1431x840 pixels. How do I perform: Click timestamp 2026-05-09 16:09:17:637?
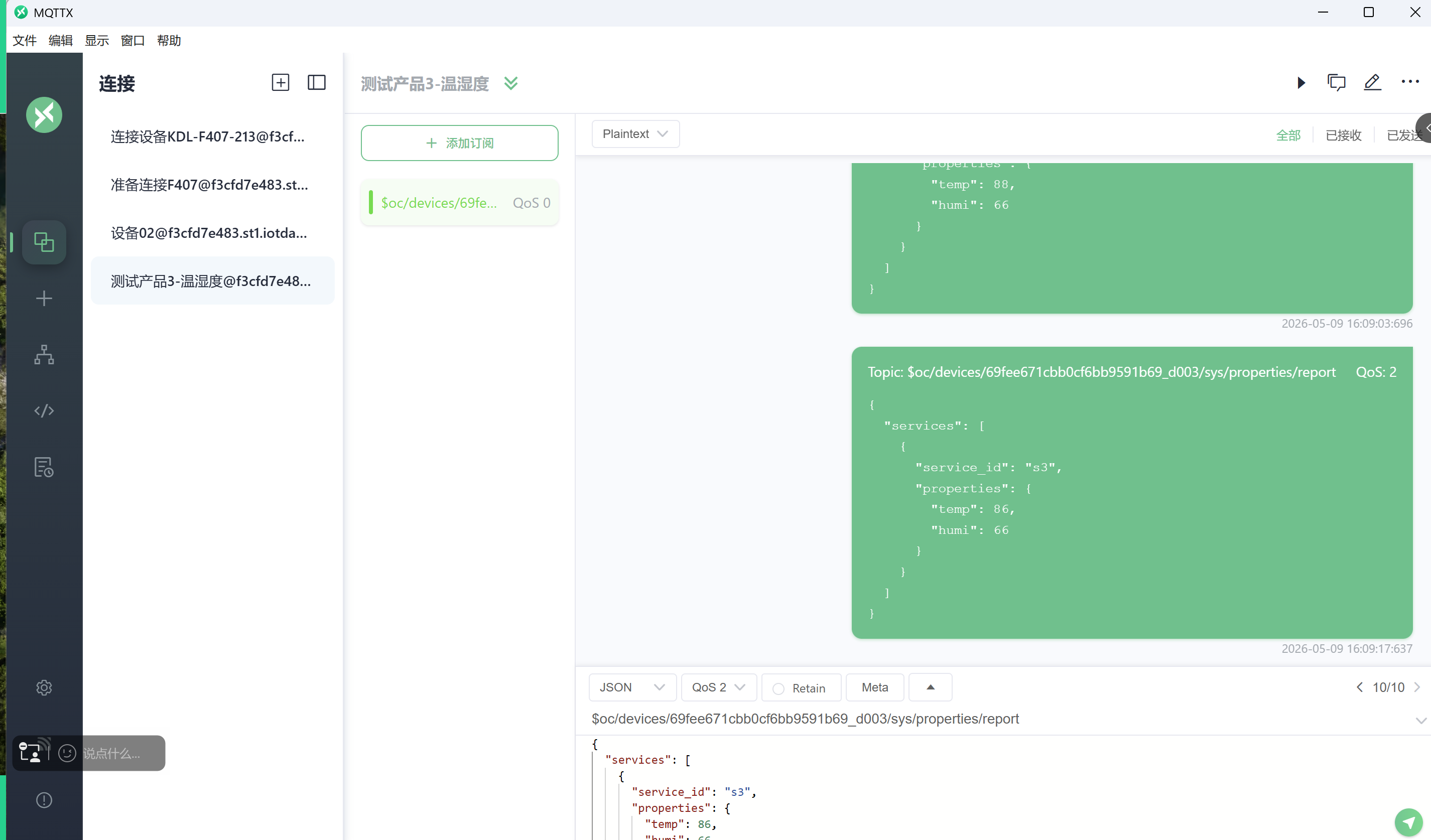[1346, 649]
